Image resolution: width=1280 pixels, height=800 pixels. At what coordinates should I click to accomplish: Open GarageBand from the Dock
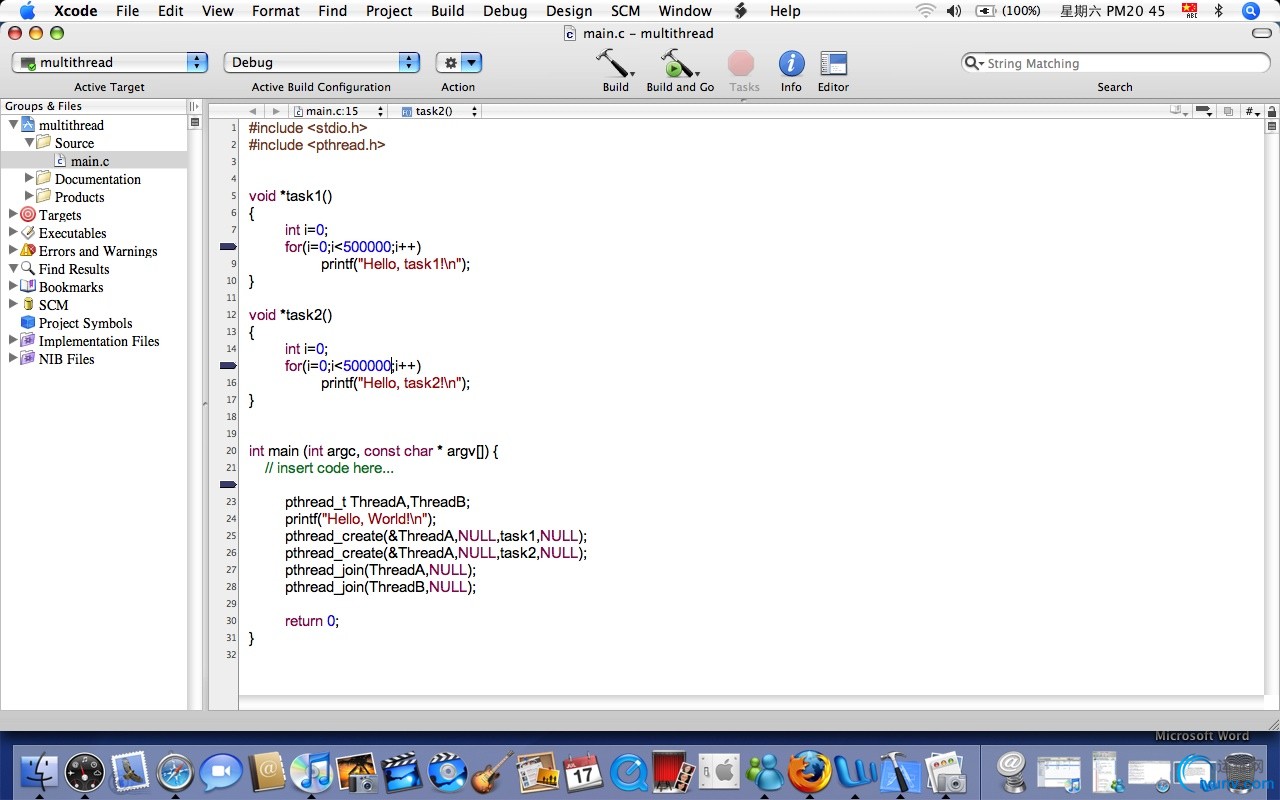(492, 772)
